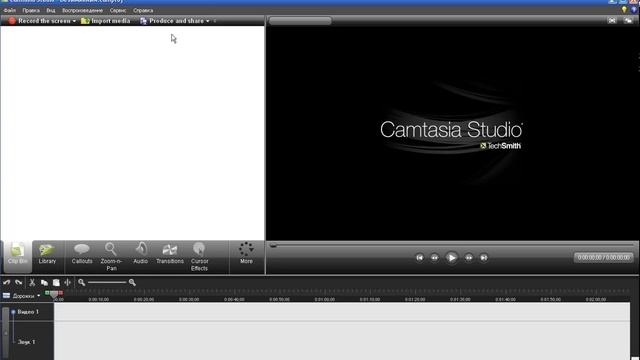This screenshot has width=640, height=360.
Task: Click the preview seek bar handle
Action: pyautogui.click(x=273, y=245)
